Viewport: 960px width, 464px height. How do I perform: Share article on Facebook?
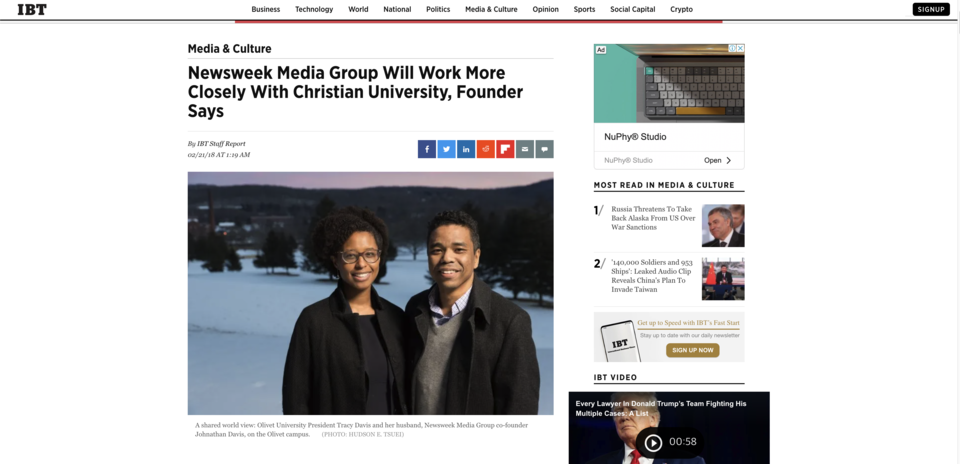pyautogui.click(x=427, y=149)
